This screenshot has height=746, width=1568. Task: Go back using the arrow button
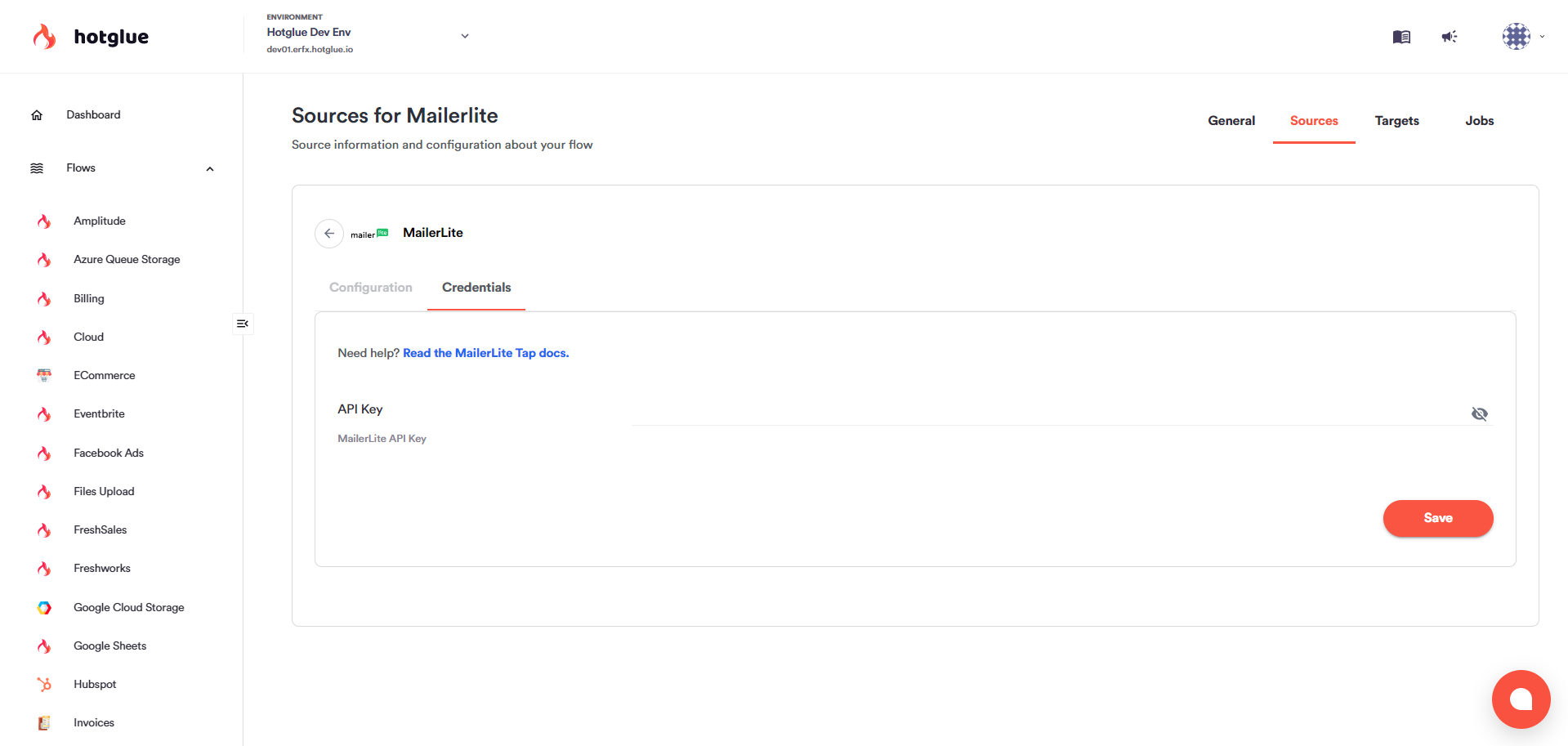[x=329, y=234]
